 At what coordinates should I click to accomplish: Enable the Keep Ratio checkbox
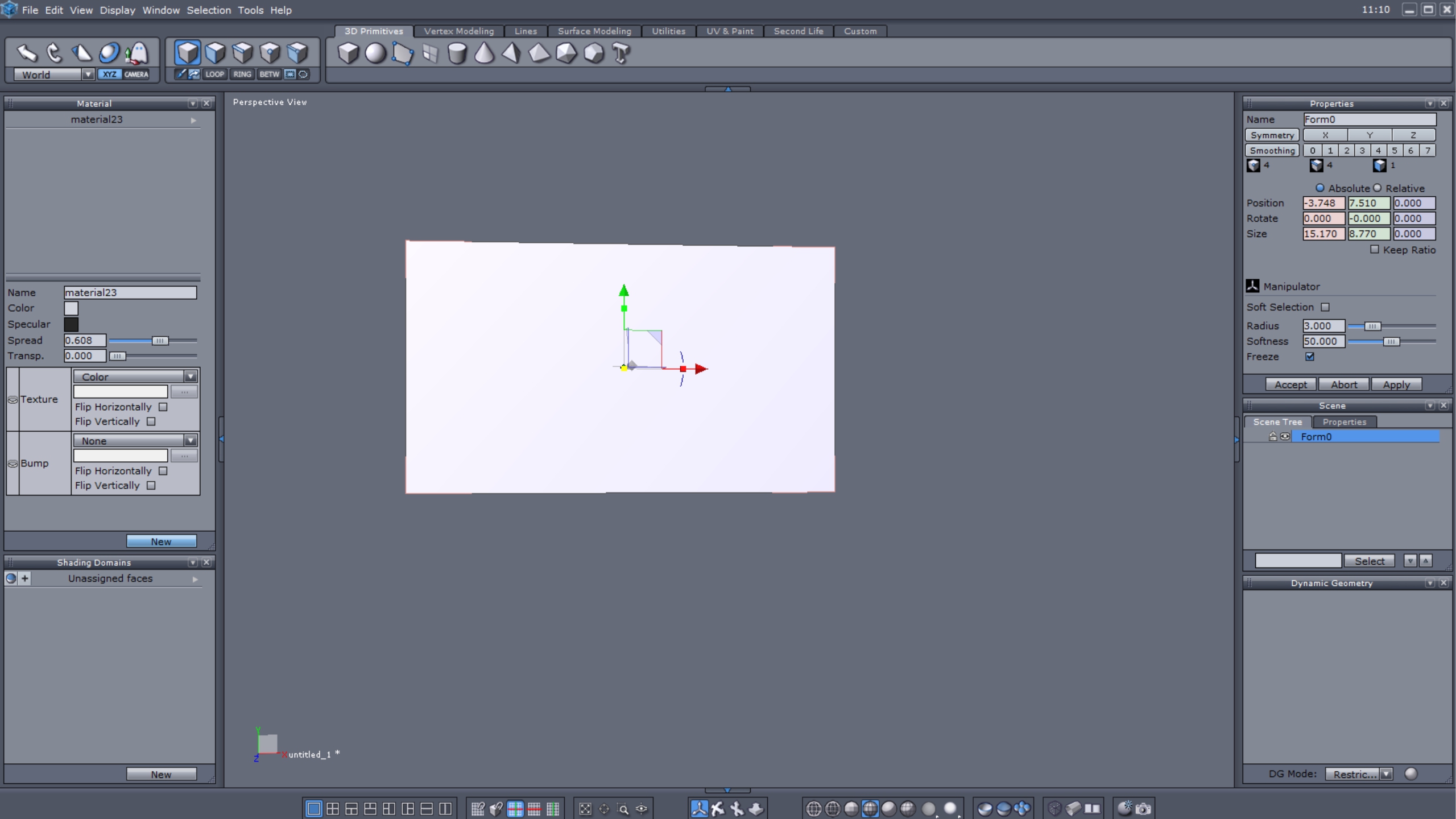1375,249
